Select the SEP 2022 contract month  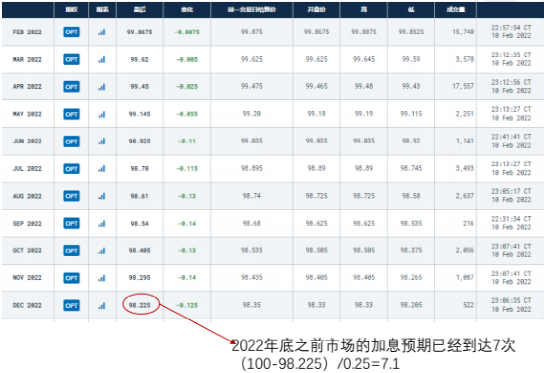pos(27,223)
